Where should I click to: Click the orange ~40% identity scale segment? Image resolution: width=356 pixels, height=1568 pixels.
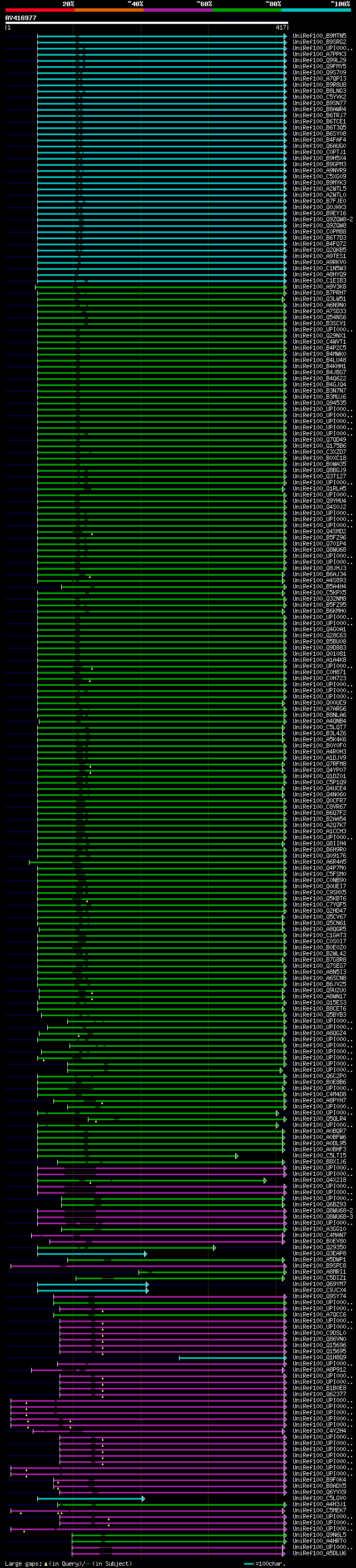click(x=109, y=10)
